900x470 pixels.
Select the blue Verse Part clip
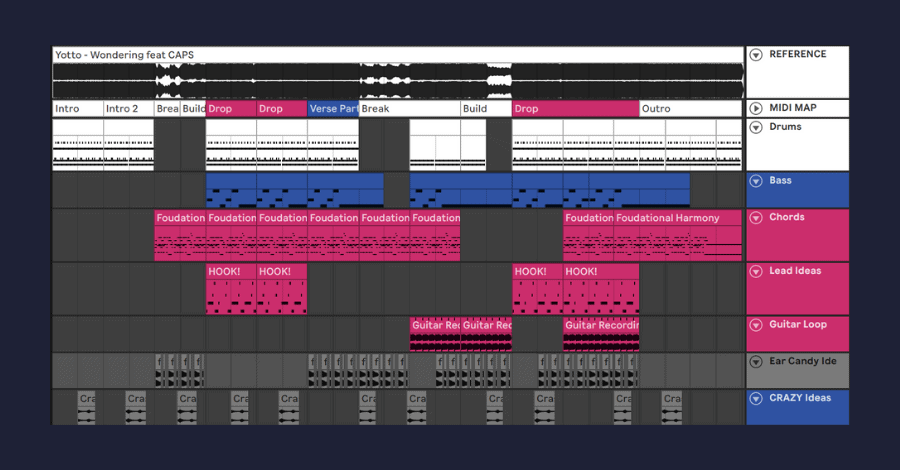(x=333, y=108)
